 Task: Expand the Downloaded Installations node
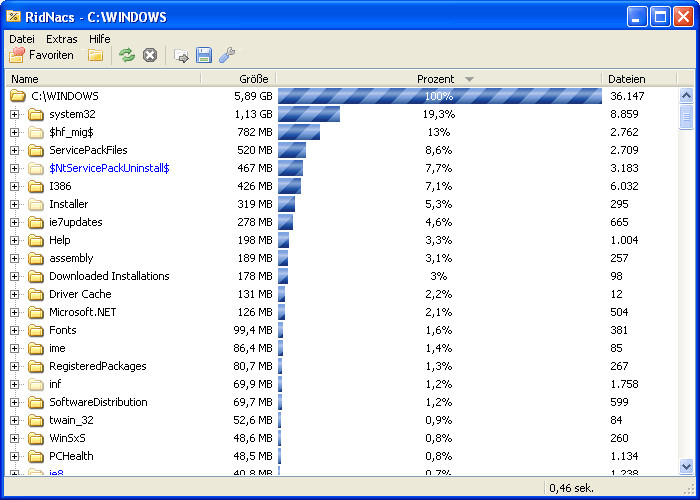(x=15, y=276)
